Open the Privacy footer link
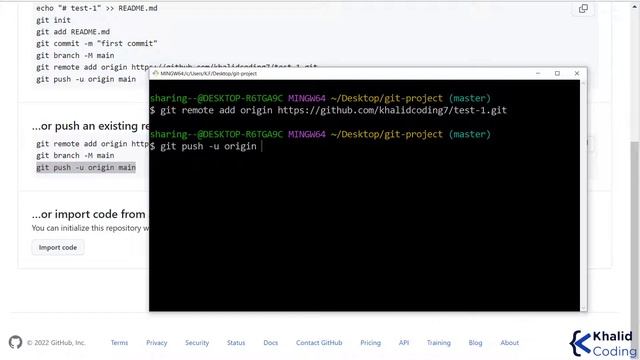 coord(157,343)
